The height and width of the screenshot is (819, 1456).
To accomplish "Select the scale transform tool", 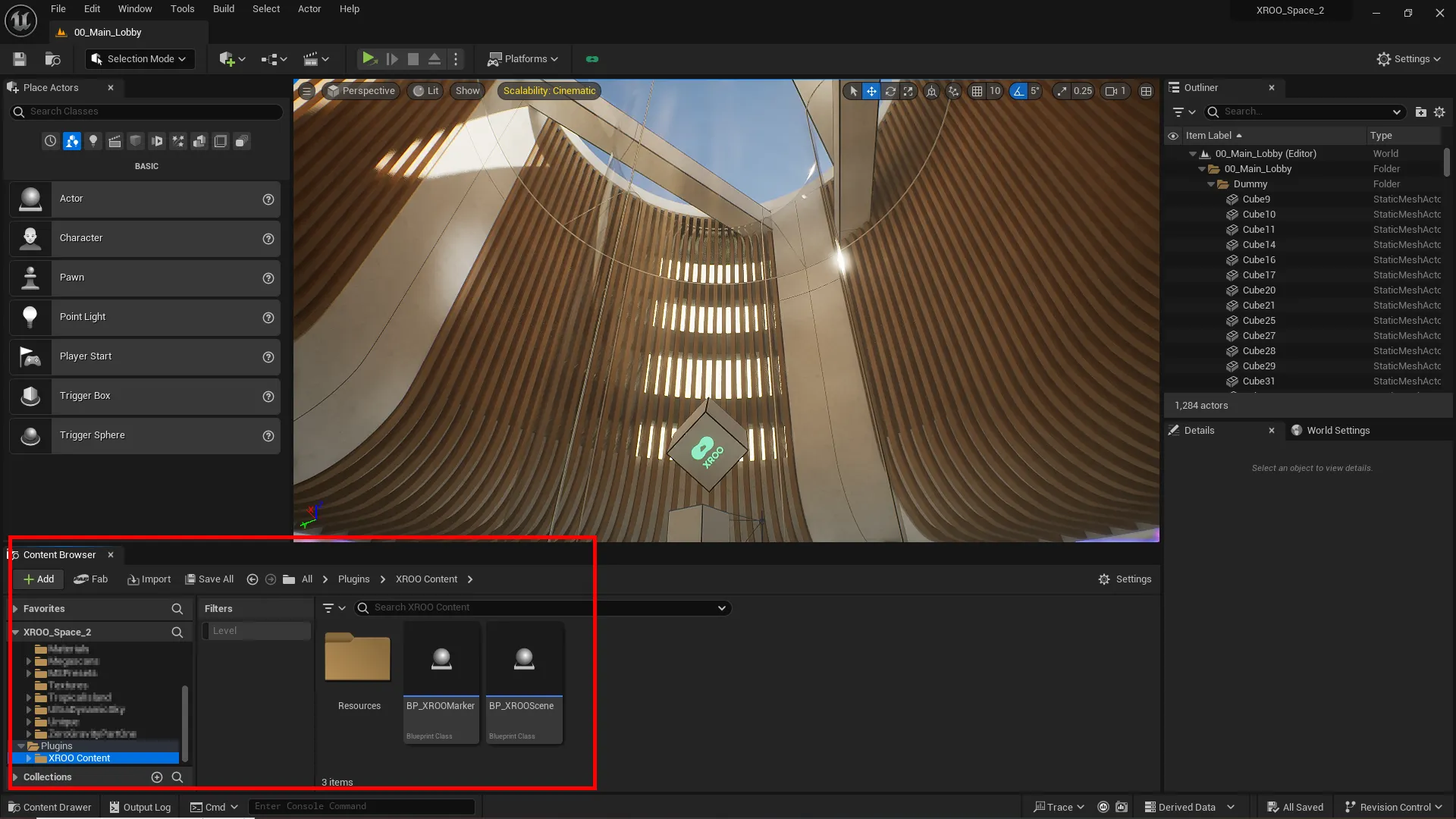I will pos(908,91).
